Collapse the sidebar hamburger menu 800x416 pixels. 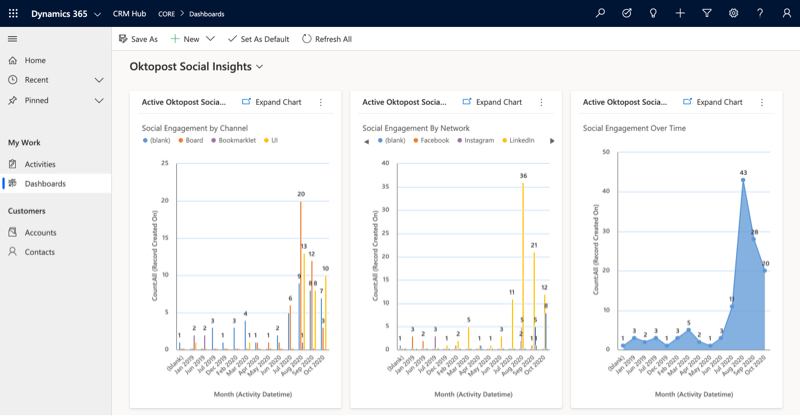click(x=13, y=39)
